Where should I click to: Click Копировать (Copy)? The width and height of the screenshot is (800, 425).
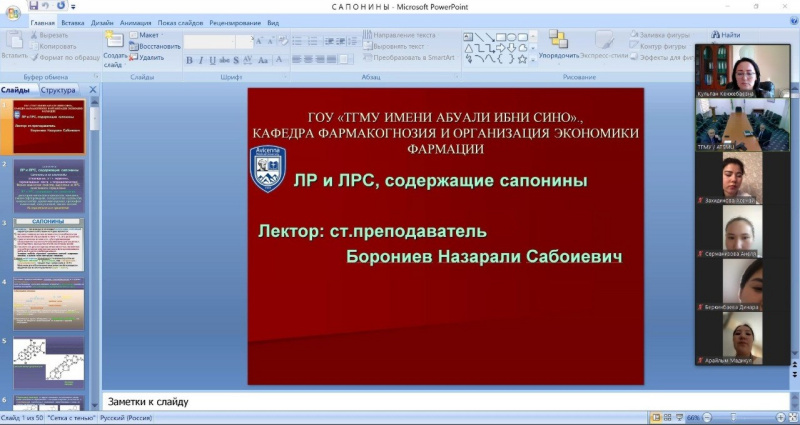tap(53, 46)
